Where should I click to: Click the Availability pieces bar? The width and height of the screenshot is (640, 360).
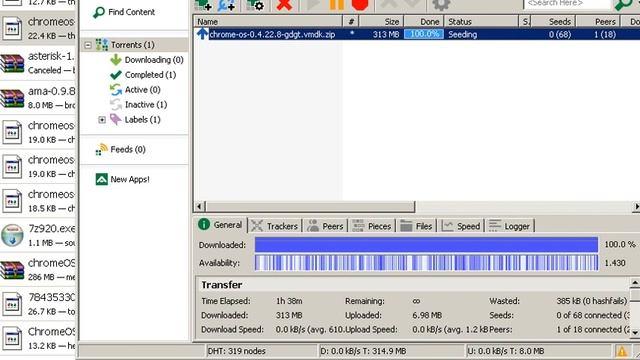tap(426, 263)
